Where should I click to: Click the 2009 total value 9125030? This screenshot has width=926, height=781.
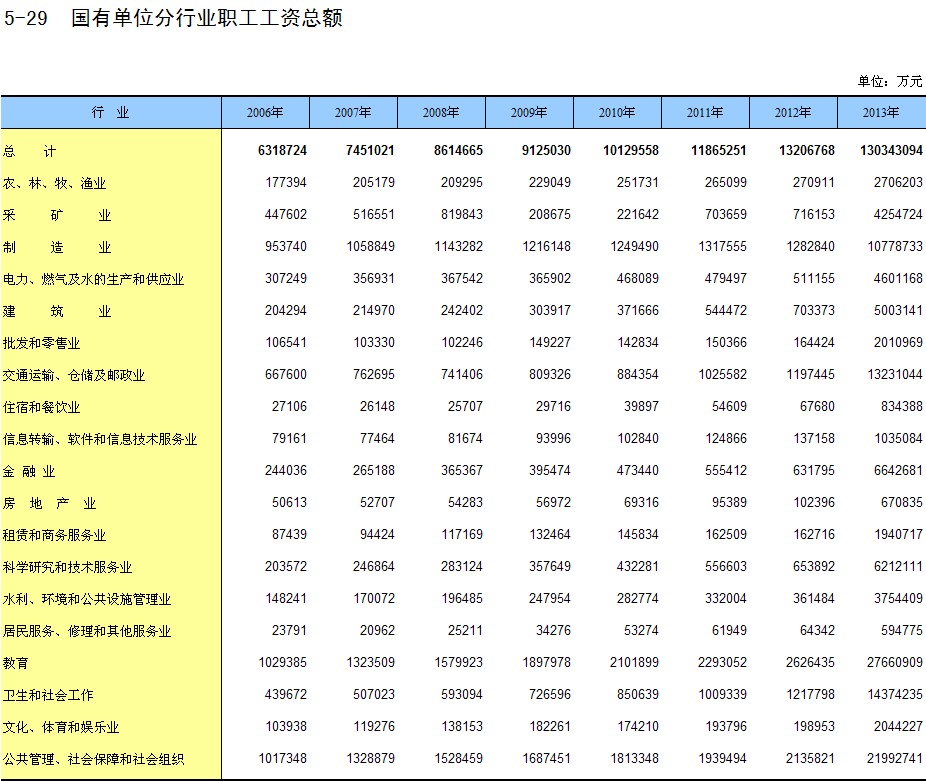[x=546, y=151]
